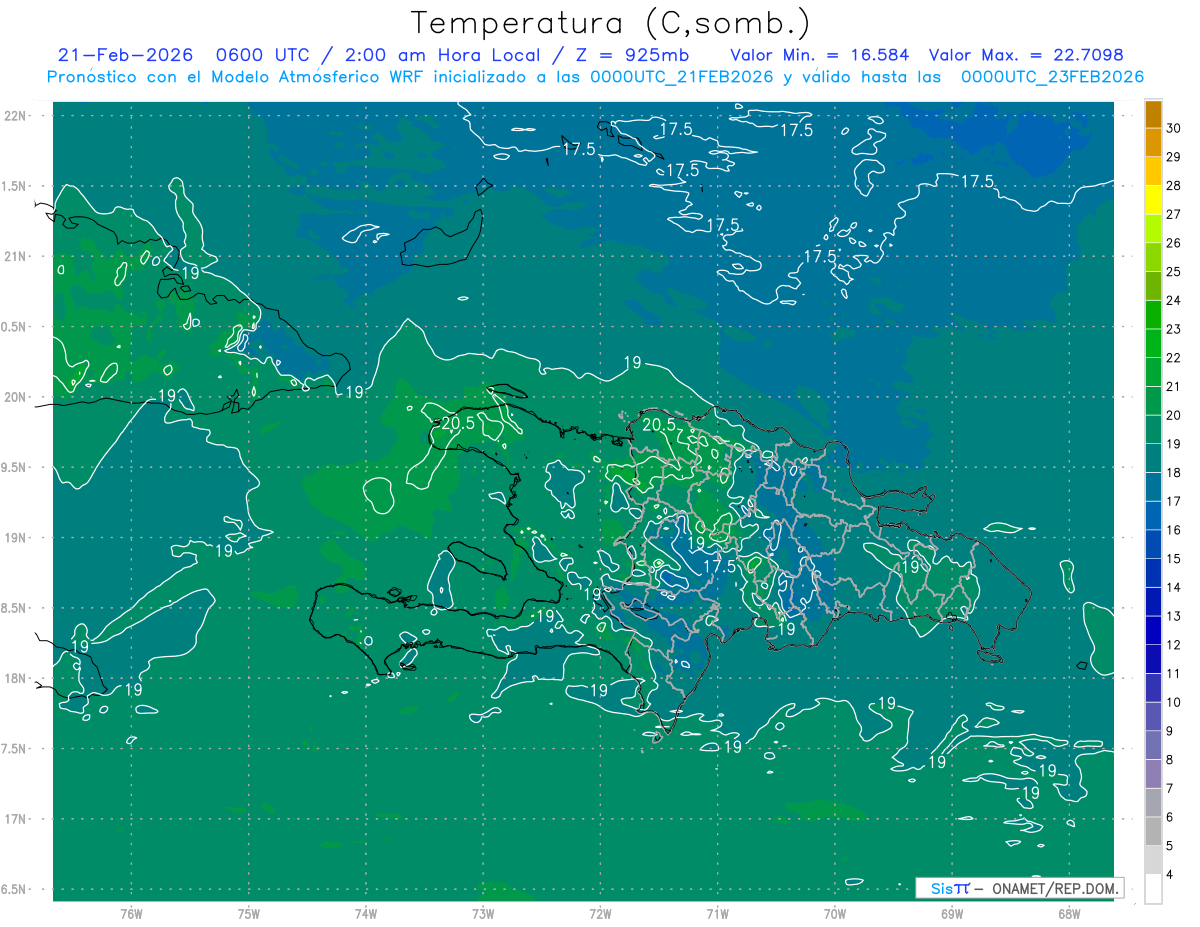
Task: Click the 20.5 contour label over northern Dominican Republic
Action: [x=659, y=425]
